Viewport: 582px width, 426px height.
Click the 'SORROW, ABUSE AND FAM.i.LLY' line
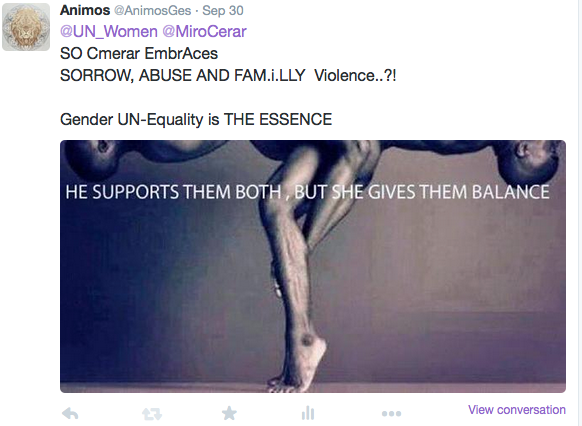[182, 75]
